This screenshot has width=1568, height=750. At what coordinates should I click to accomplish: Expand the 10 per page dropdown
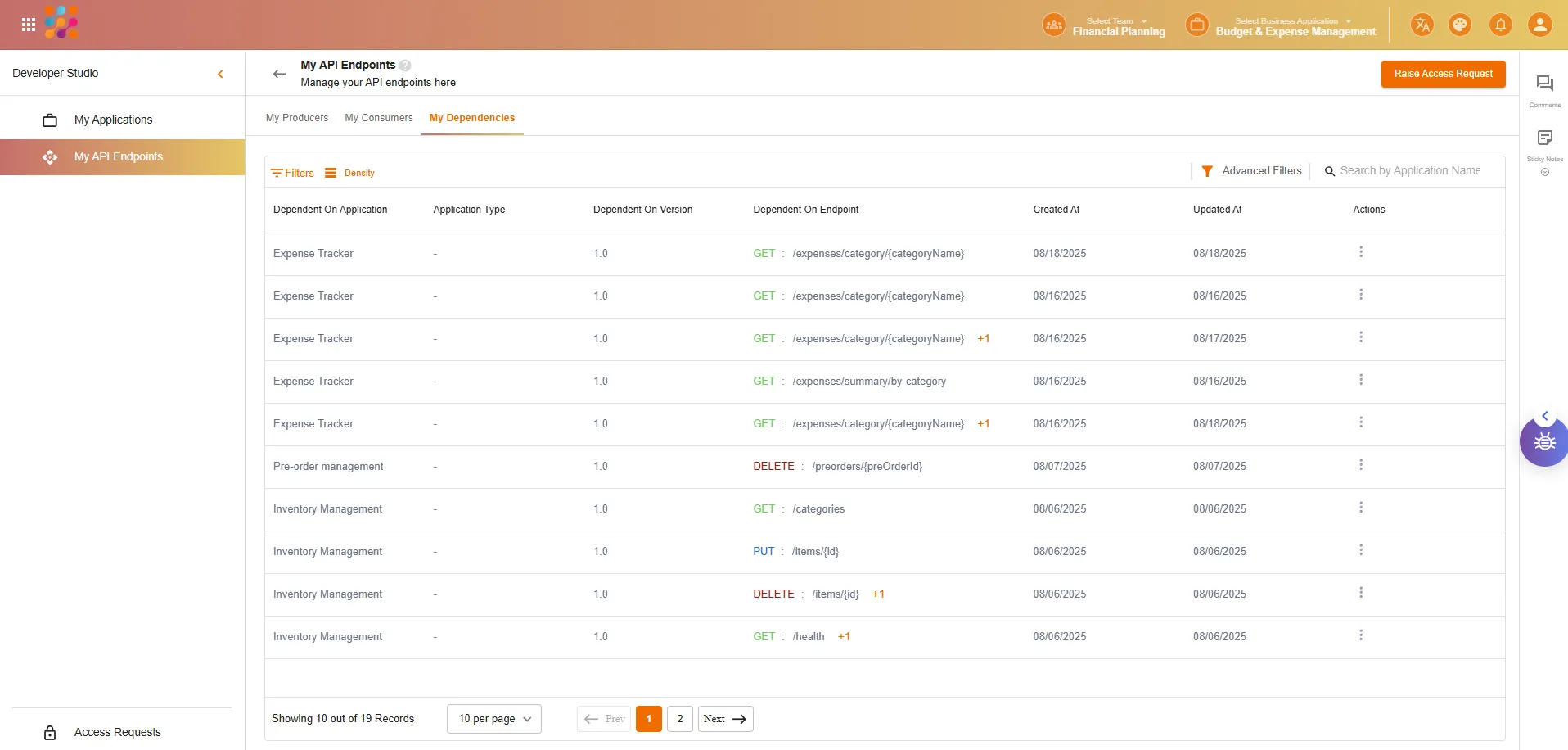(493, 719)
